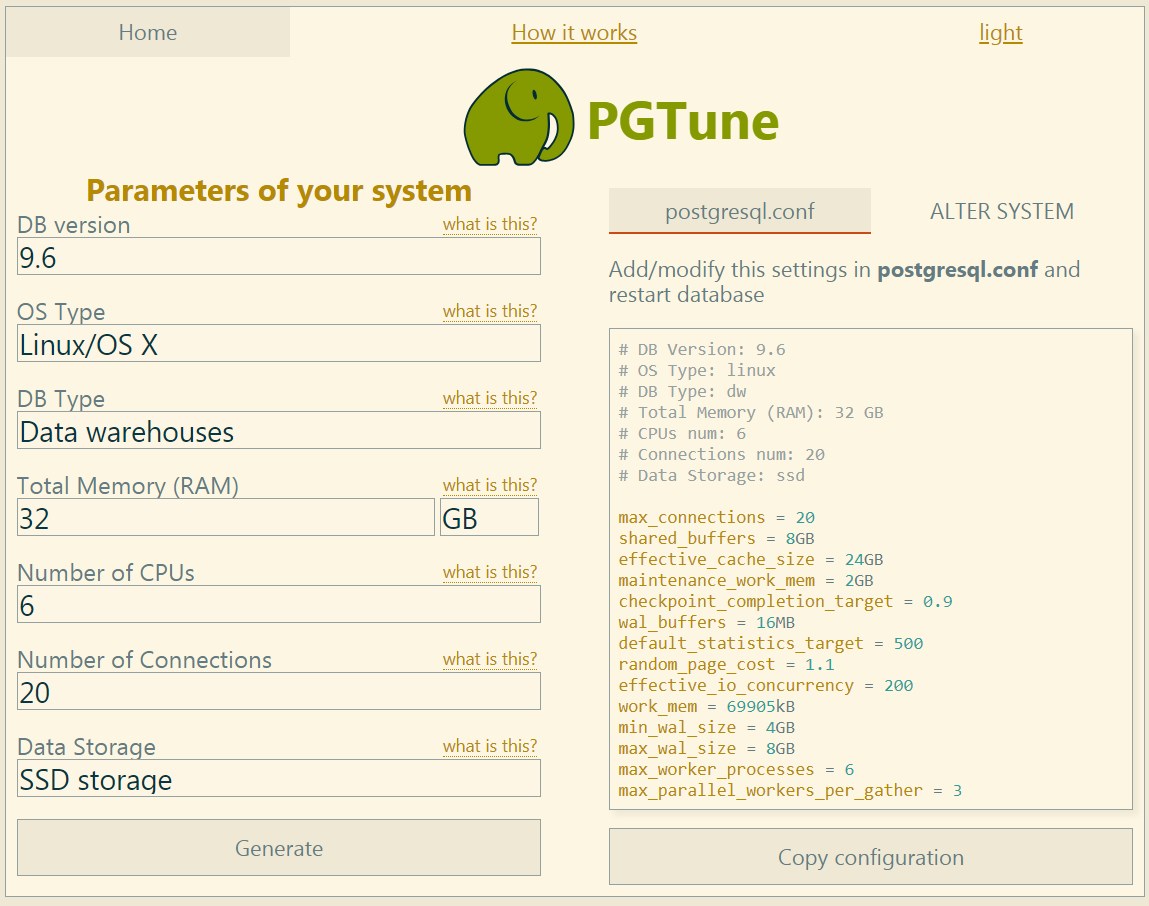1149x906 pixels.
Task: Open the Home tab
Action: [x=148, y=32]
